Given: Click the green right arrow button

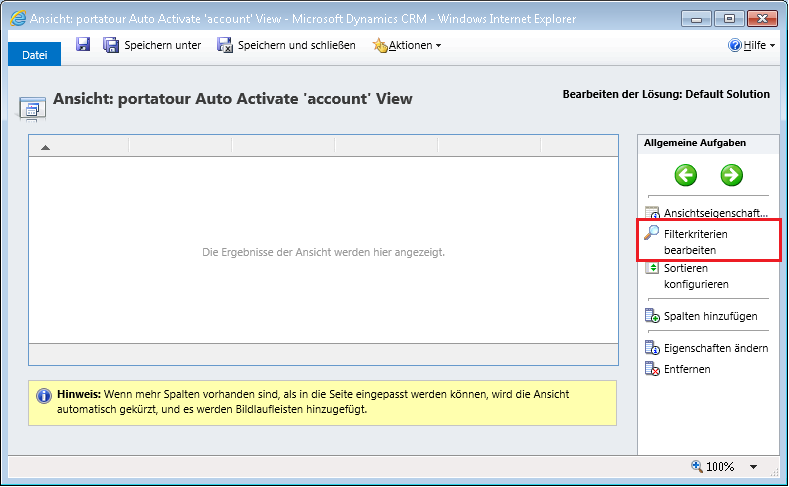Looking at the screenshot, I should (731, 175).
